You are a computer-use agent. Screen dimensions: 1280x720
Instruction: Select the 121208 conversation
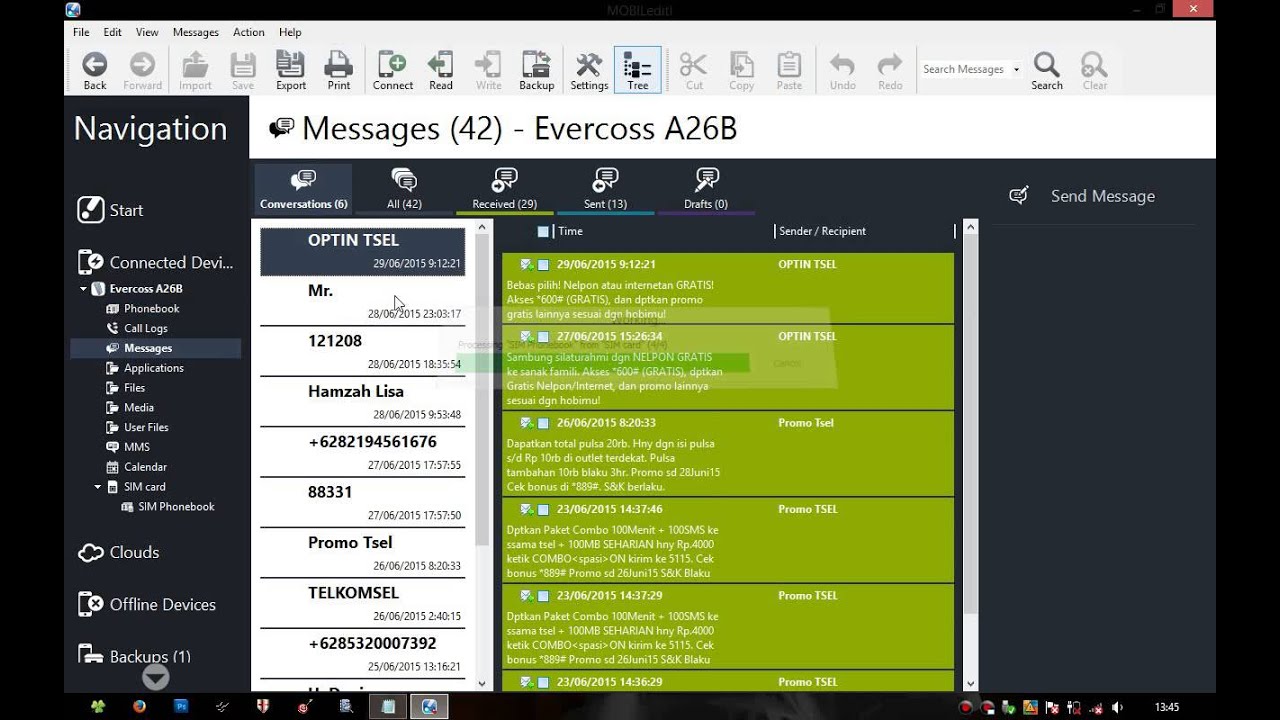[x=362, y=351]
